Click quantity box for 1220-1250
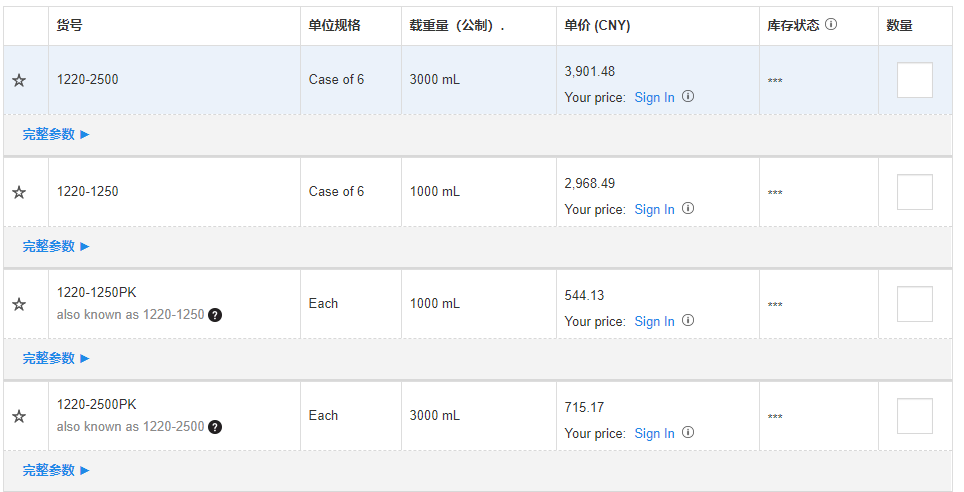 point(914,192)
